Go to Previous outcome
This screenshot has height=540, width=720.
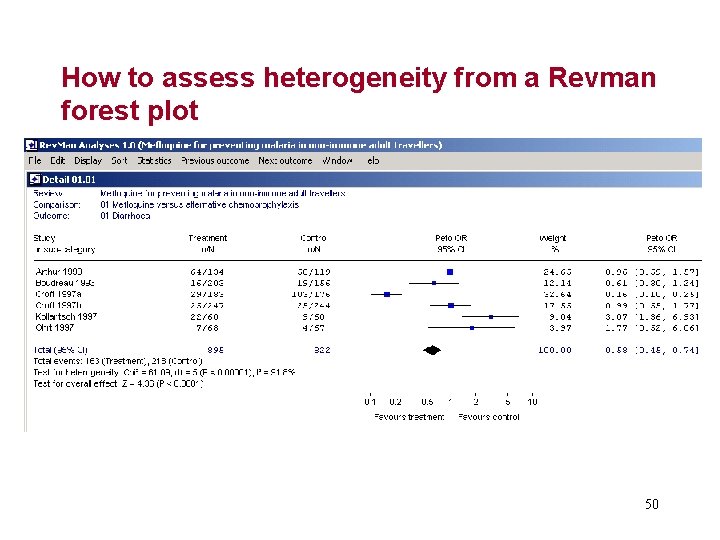point(215,161)
